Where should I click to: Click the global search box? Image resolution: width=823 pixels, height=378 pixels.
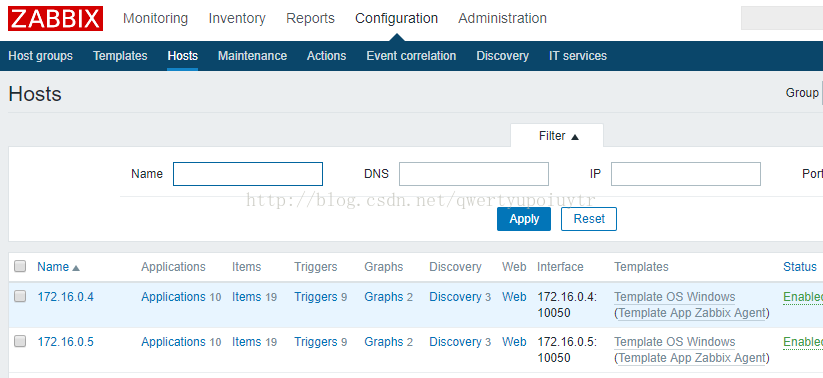782,18
